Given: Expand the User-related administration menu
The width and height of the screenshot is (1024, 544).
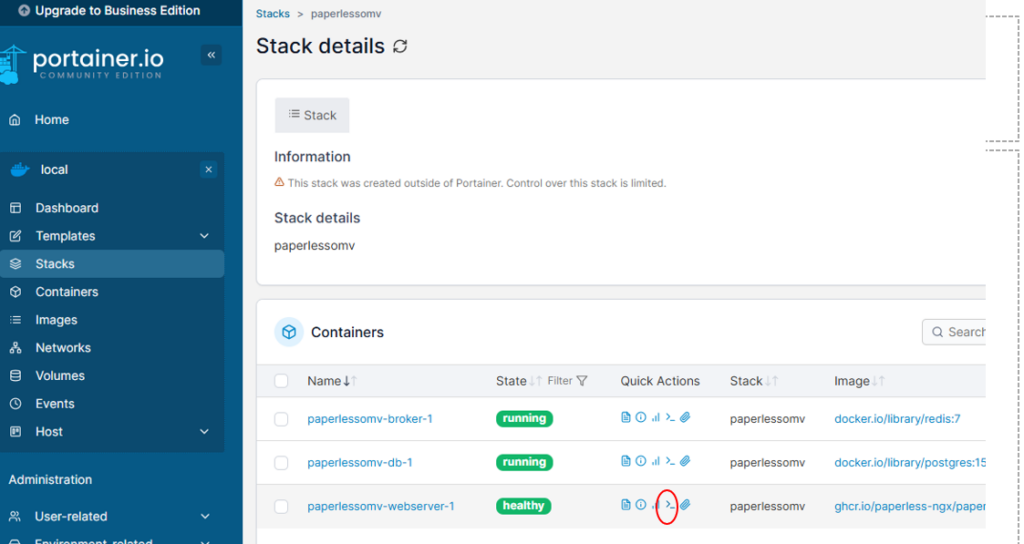Looking at the screenshot, I should click(112, 516).
